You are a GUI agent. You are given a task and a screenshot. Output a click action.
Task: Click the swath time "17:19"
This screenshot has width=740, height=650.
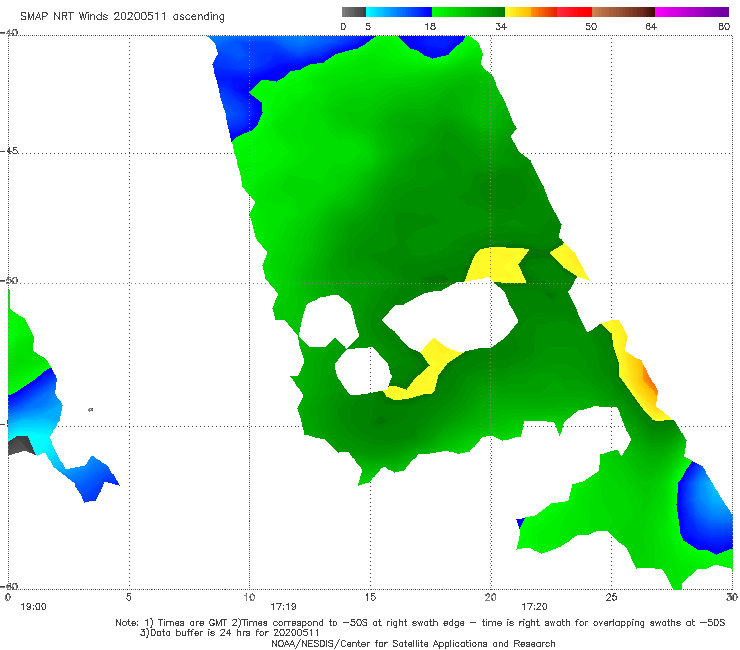pos(283,607)
